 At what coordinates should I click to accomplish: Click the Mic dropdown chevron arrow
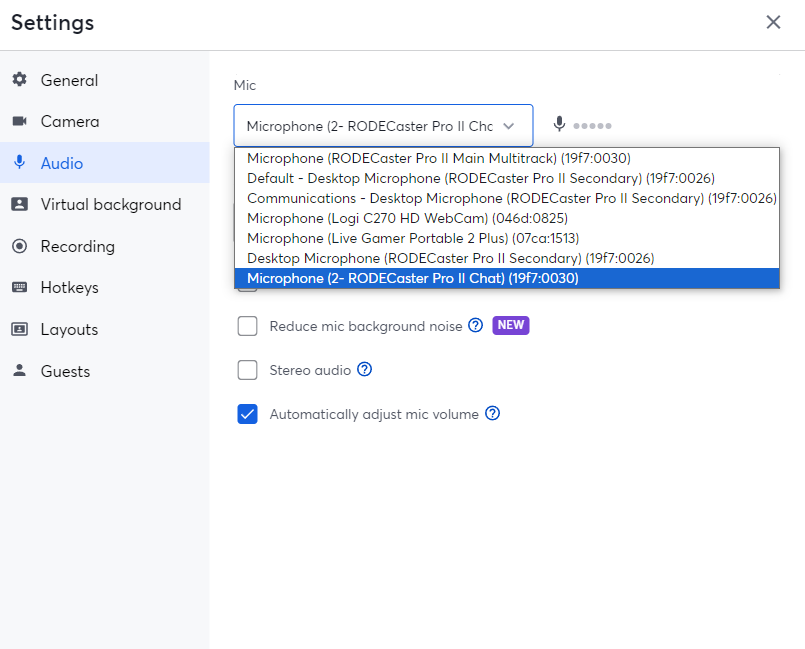point(509,126)
